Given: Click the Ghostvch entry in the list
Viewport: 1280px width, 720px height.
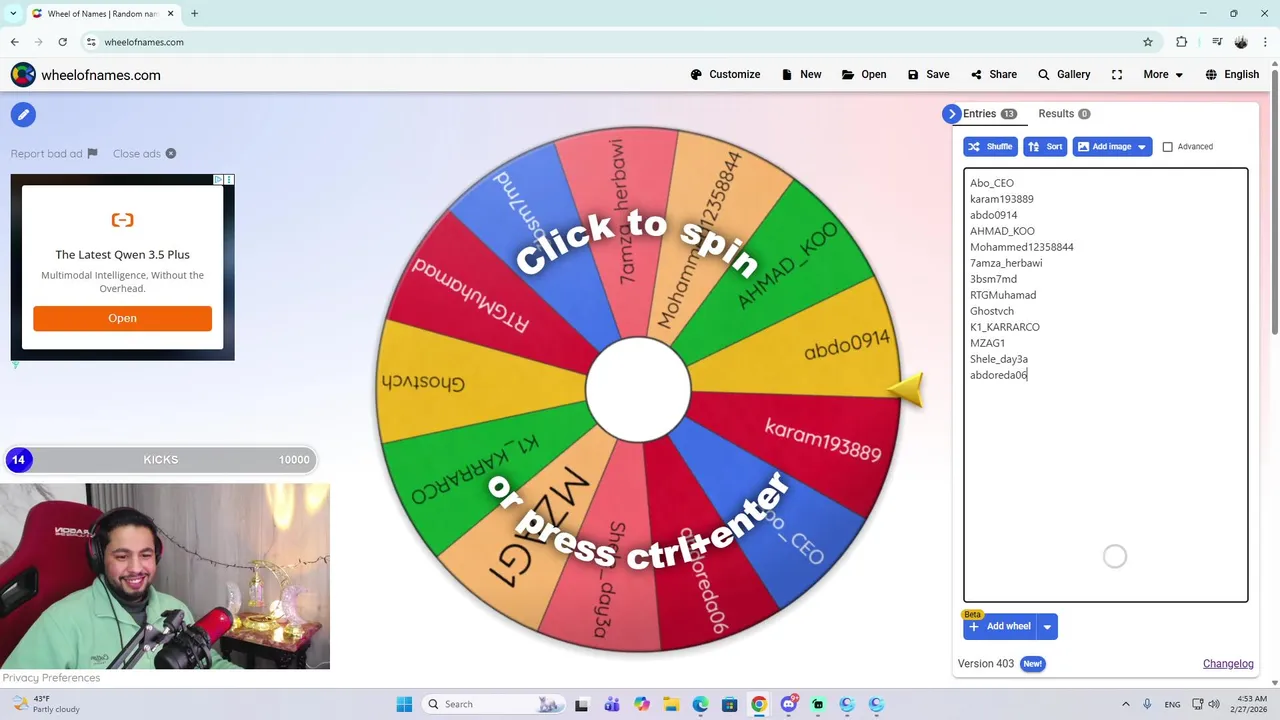Looking at the screenshot, I should (992, 311).
